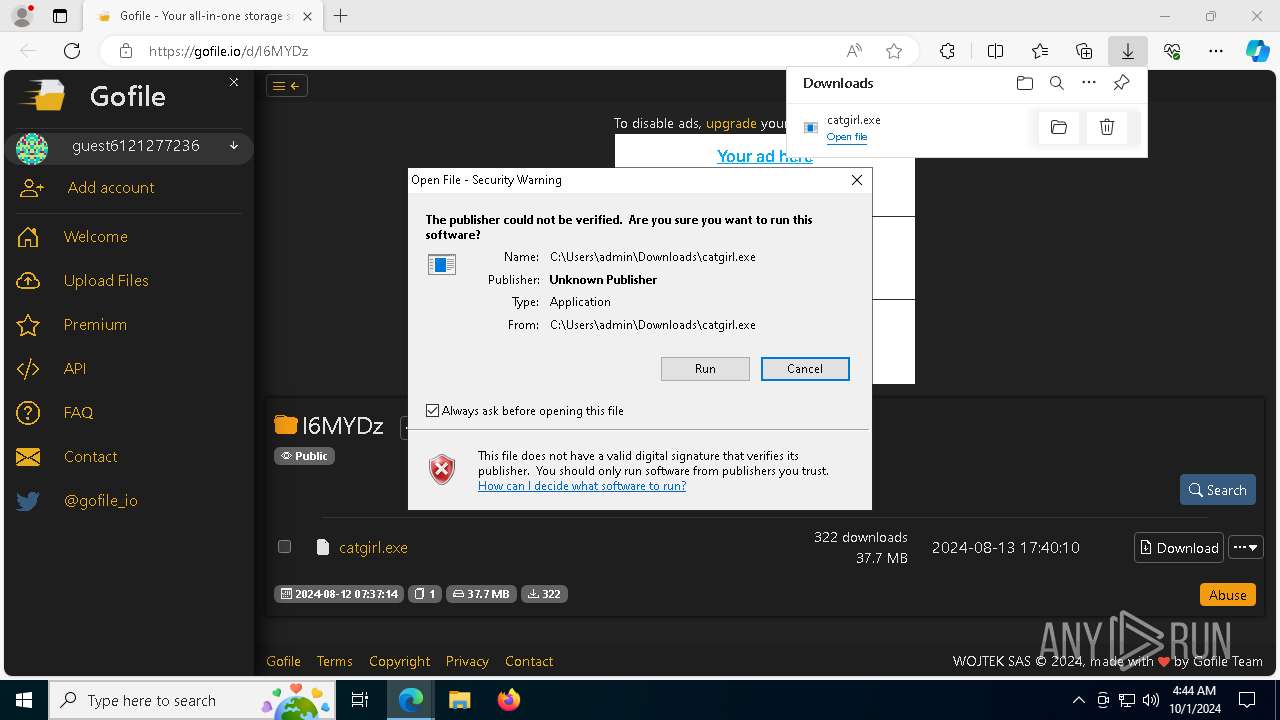Open the Edge Tab actions menu icon

pyautogui.click(x=60, y=16)
